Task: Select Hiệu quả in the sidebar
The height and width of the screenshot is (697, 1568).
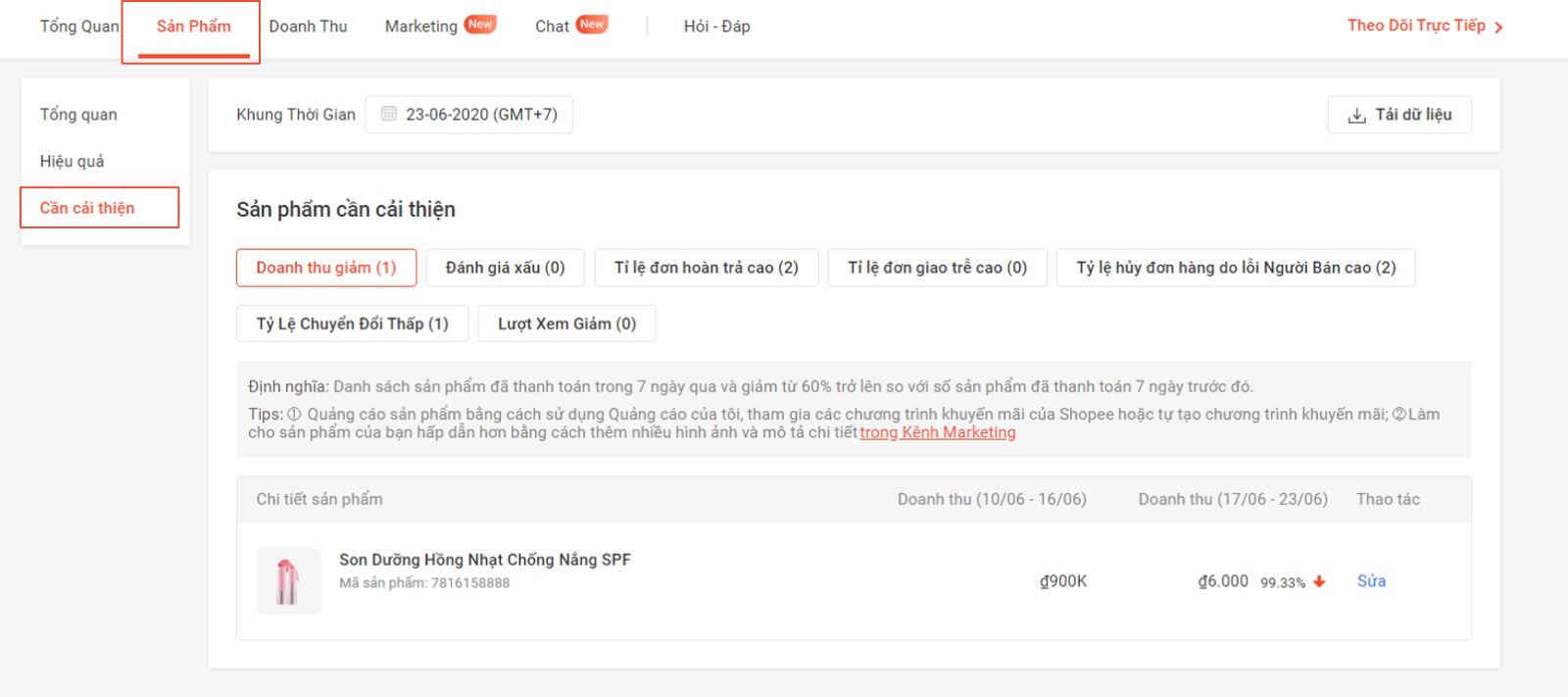Action: pos(72,161)
